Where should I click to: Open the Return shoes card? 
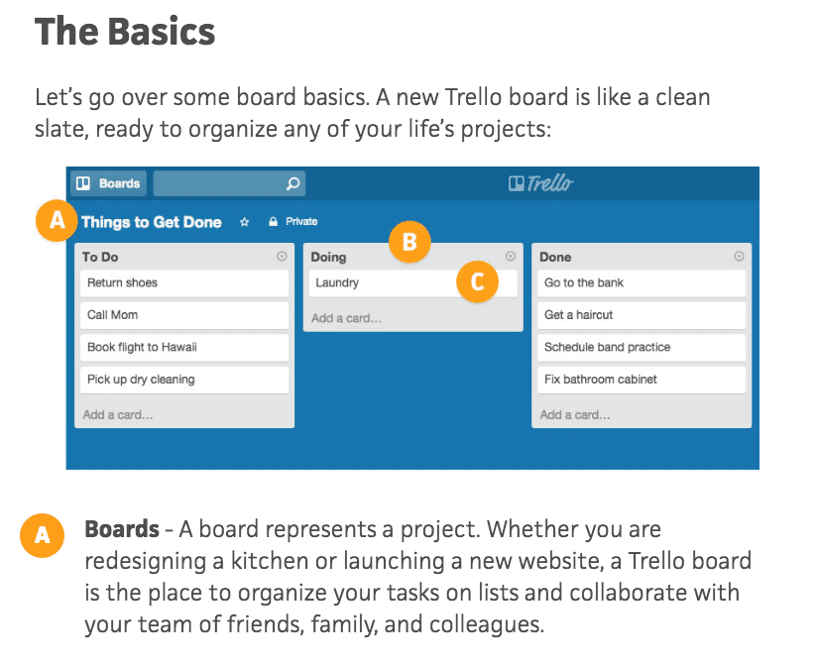pos(184,283)
